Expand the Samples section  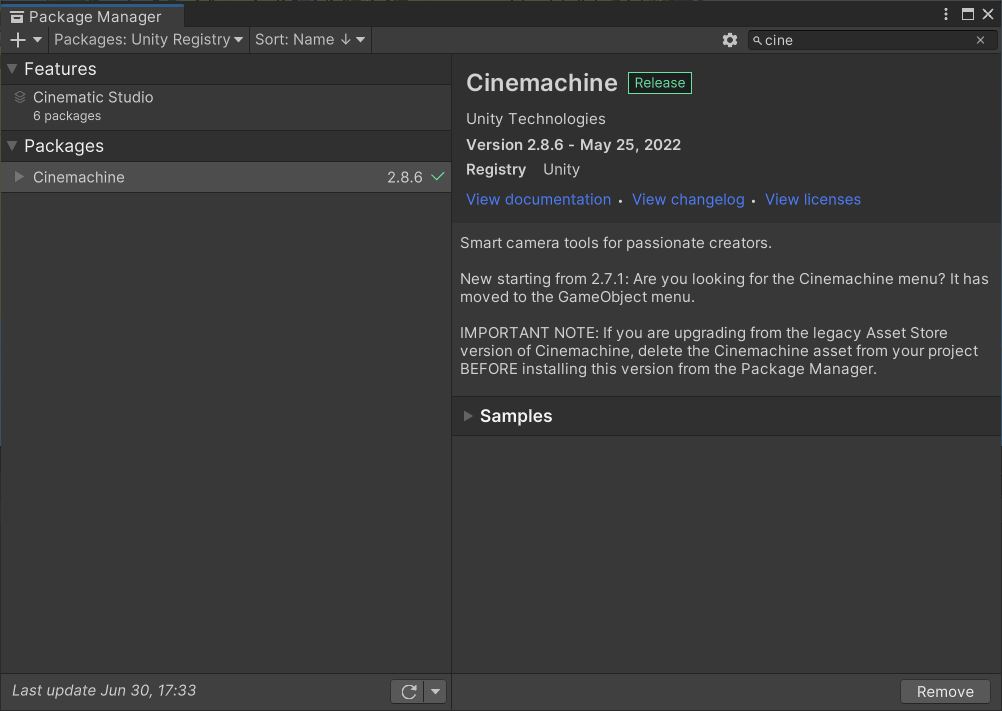pos(468,416)
